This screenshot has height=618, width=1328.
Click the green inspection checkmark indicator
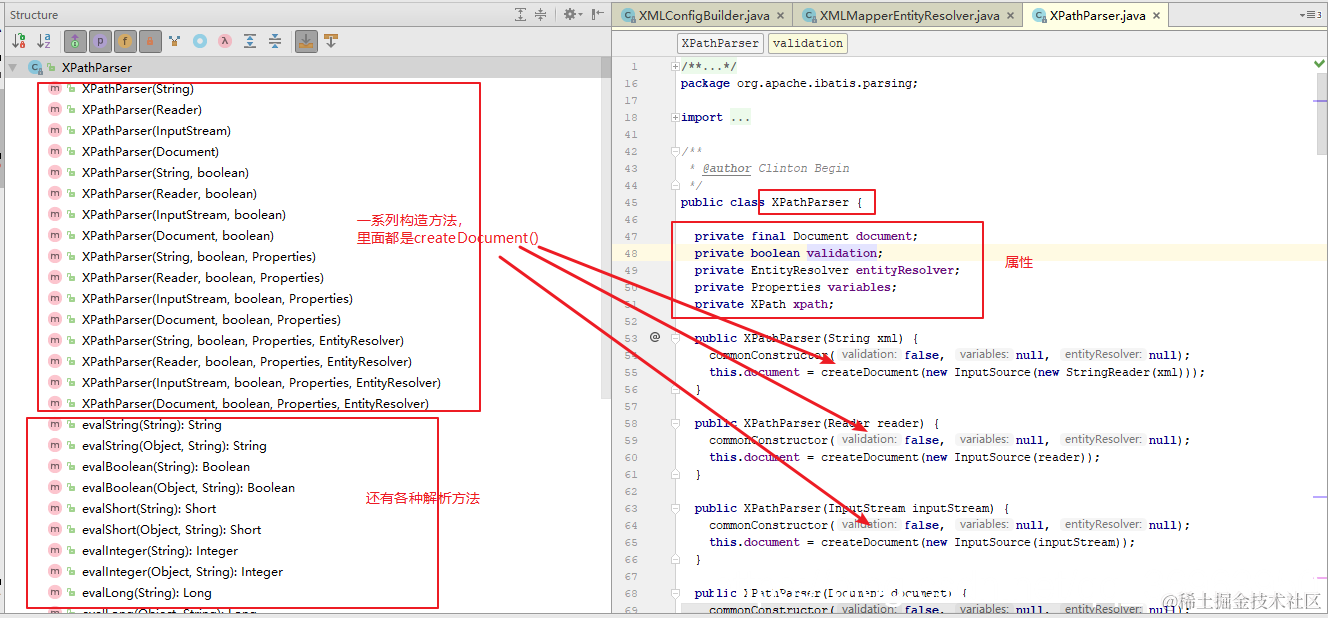pos(1318,64)
